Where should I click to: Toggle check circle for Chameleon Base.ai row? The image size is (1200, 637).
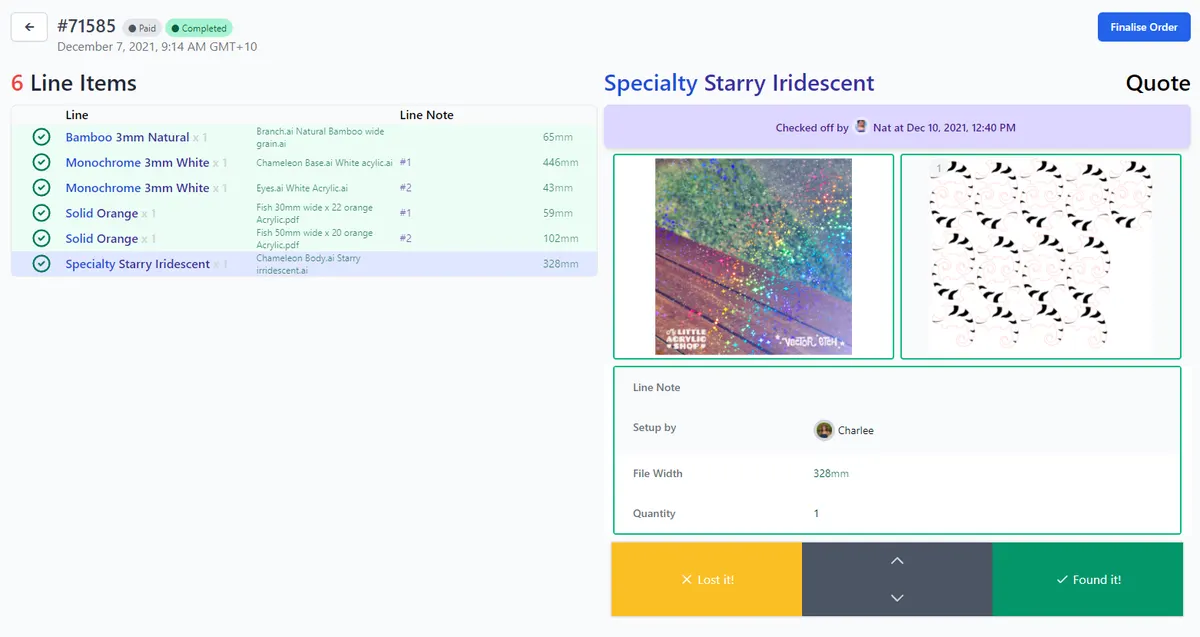41,162
